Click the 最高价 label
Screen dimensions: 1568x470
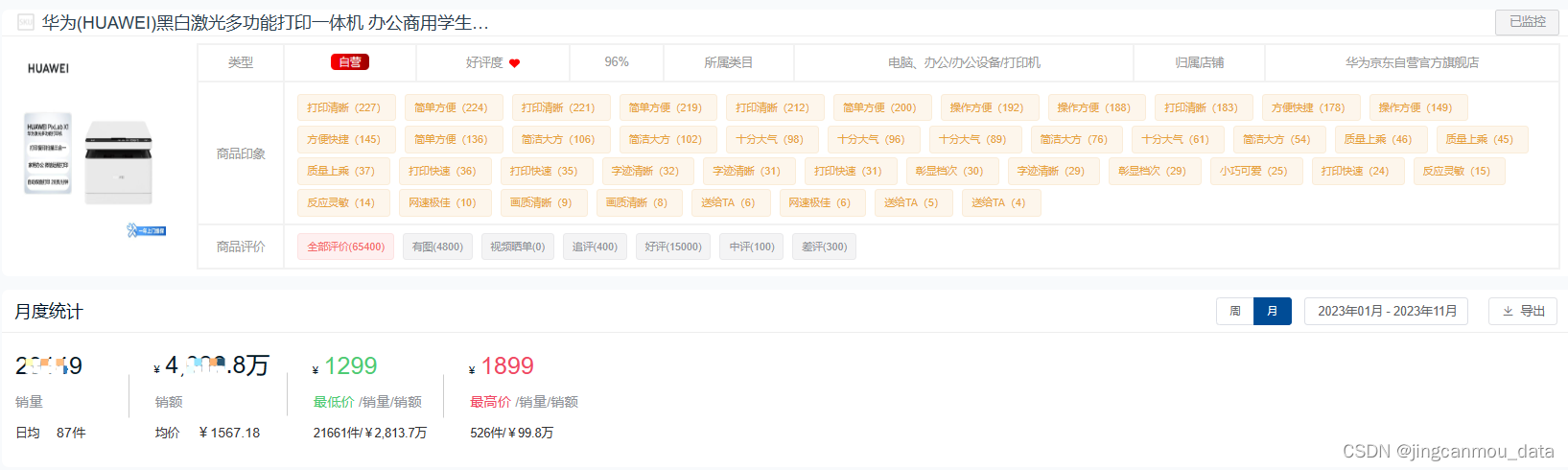click(x=490, y=402)
